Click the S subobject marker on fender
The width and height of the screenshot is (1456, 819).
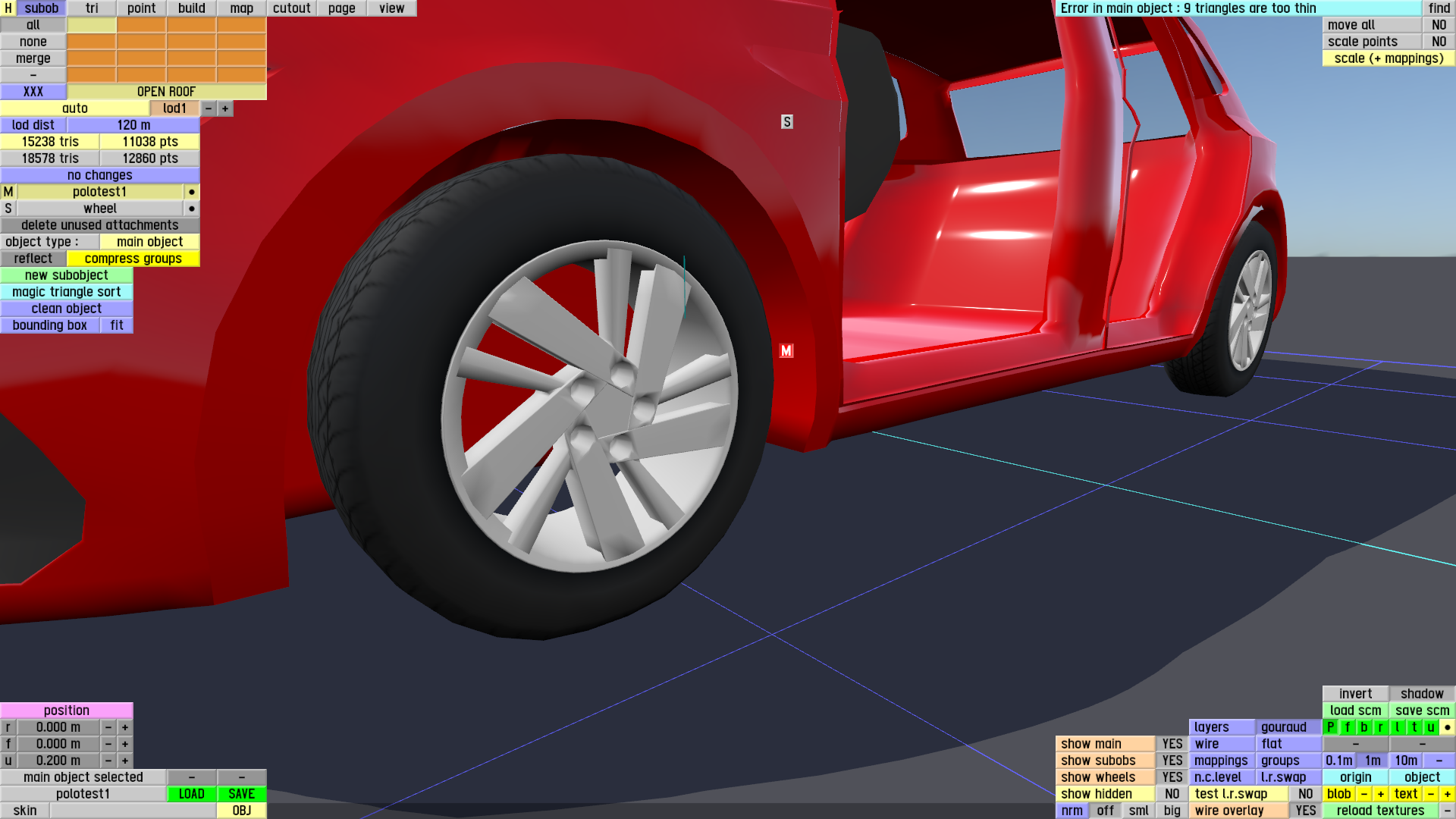787,122
